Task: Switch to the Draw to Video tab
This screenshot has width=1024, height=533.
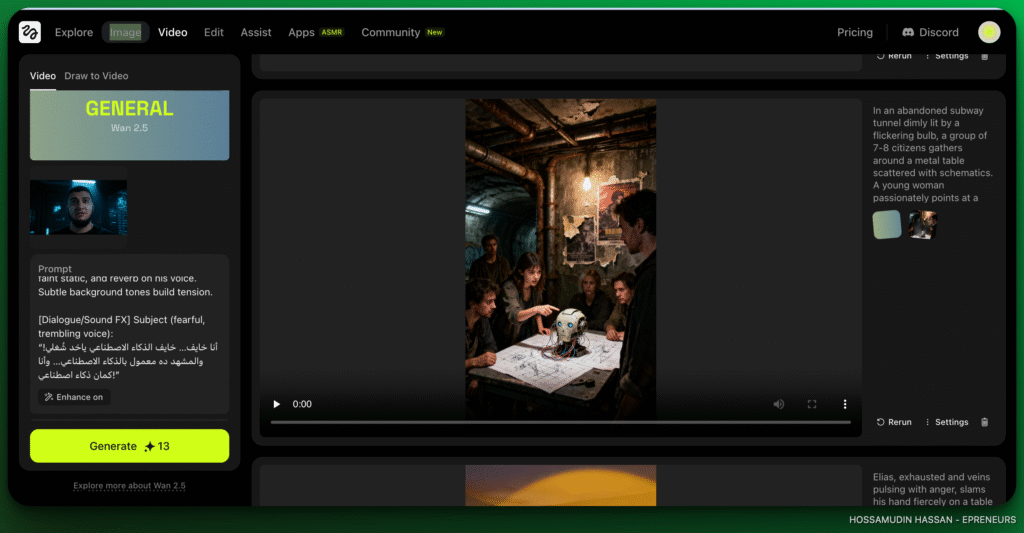Action: [x=96, y=76]
